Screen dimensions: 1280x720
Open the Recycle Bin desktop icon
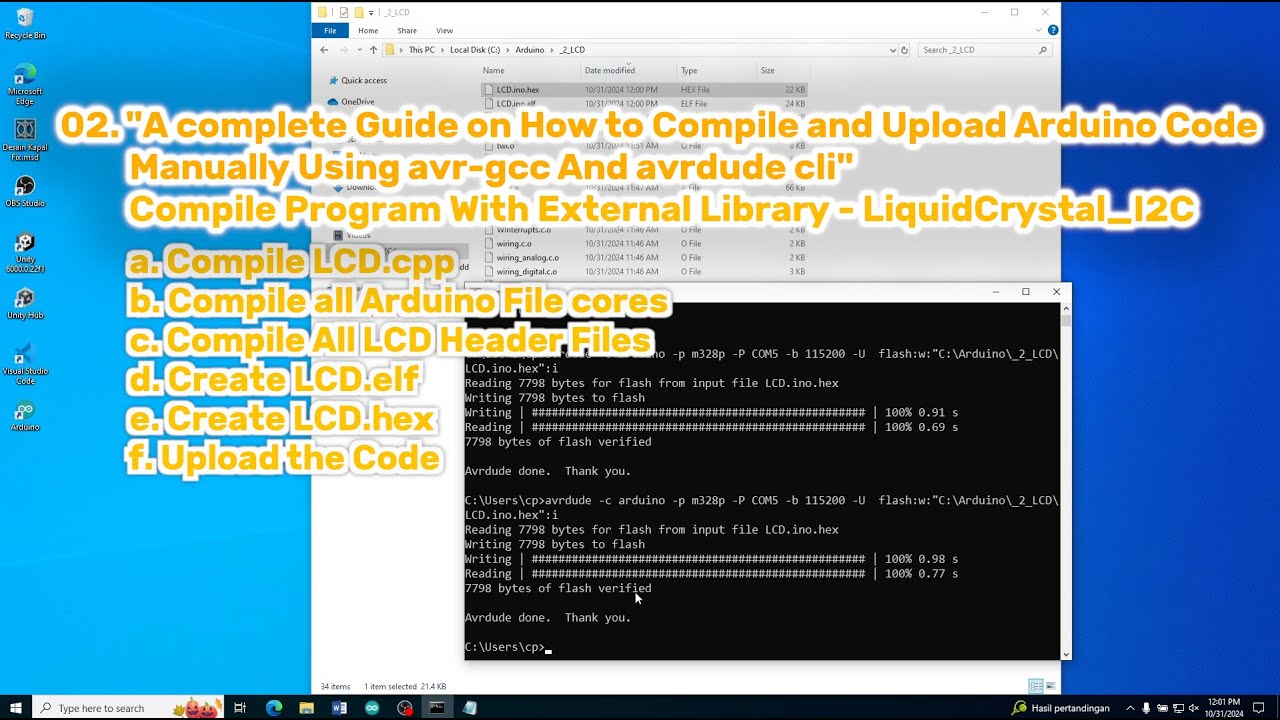pyautogui.click(x=25, y=24)
